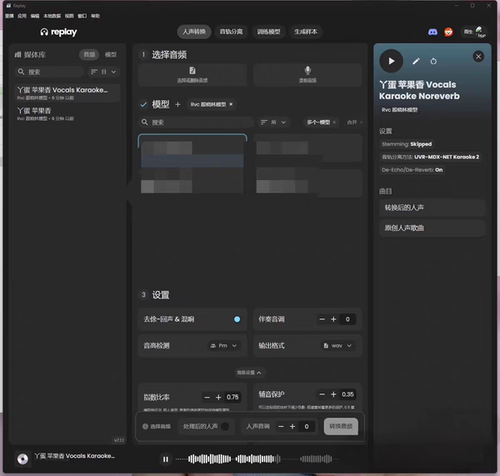Click the 人声音调 value field showing 0
Viewport: 500px width, 476px height.
point(306,426)
